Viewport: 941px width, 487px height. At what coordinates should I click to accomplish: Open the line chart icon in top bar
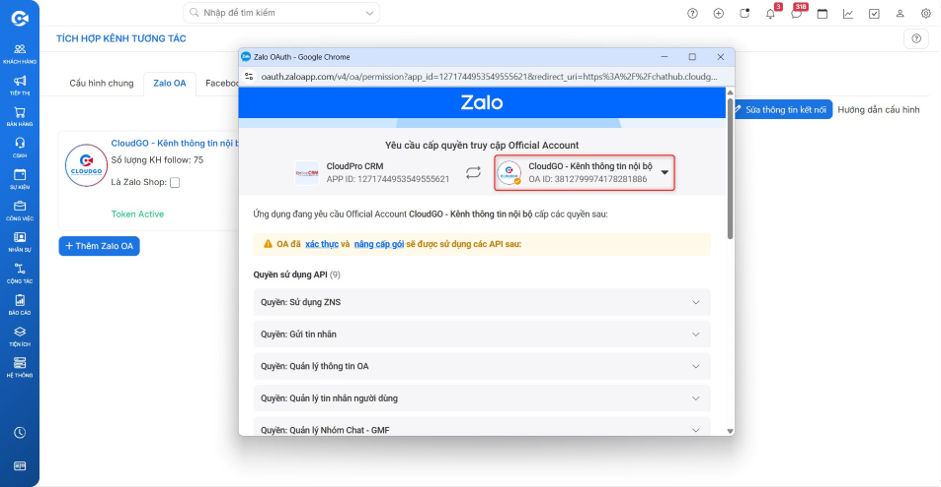point(848,14)
